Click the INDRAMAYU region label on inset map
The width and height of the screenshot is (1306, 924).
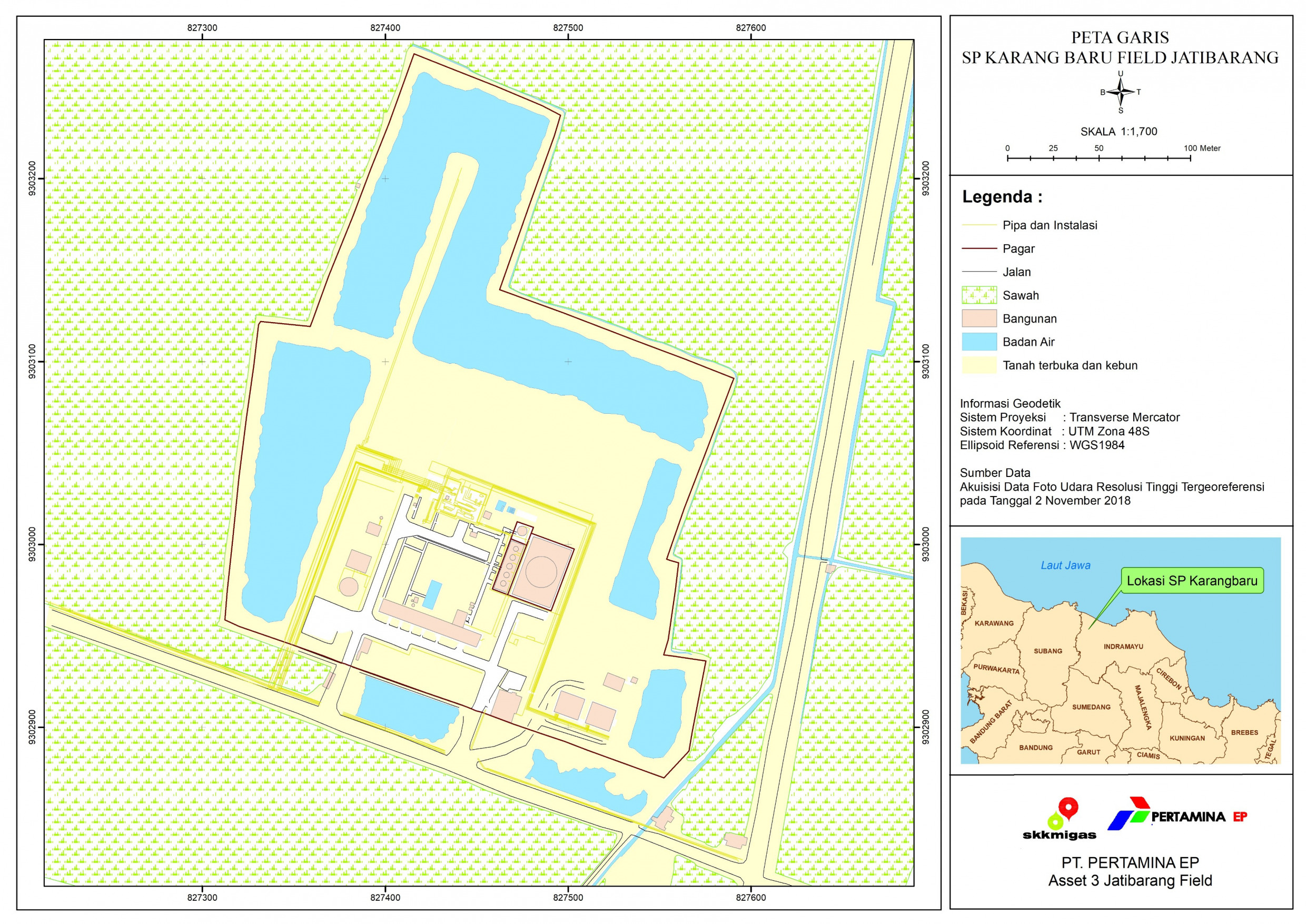1123,647
